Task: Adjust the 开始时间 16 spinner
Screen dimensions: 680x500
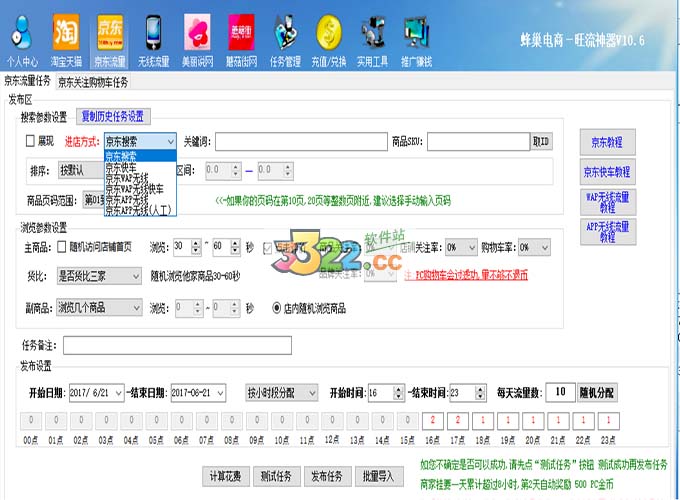Action: coord(398,393)
